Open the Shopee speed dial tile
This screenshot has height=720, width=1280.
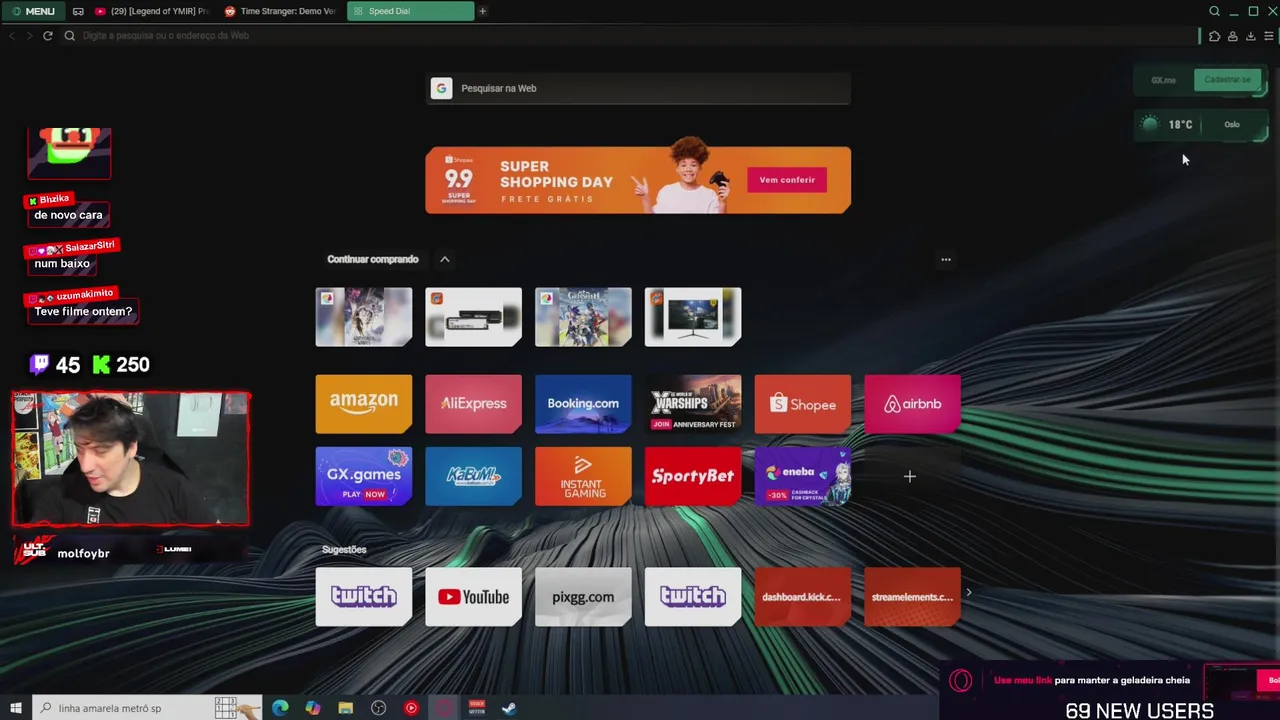803,404
